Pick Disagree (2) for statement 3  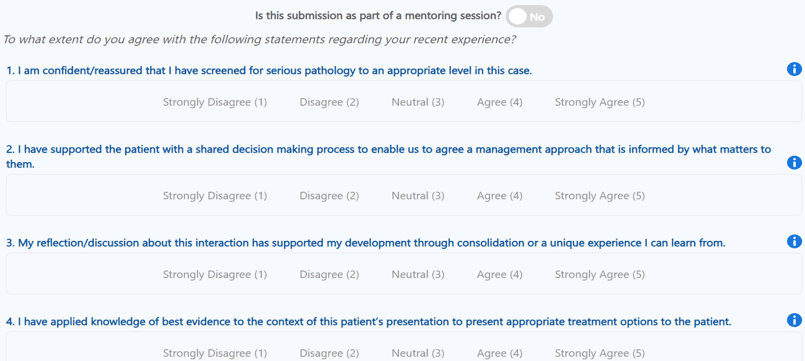pyautogui.click(x=329, y=275)
